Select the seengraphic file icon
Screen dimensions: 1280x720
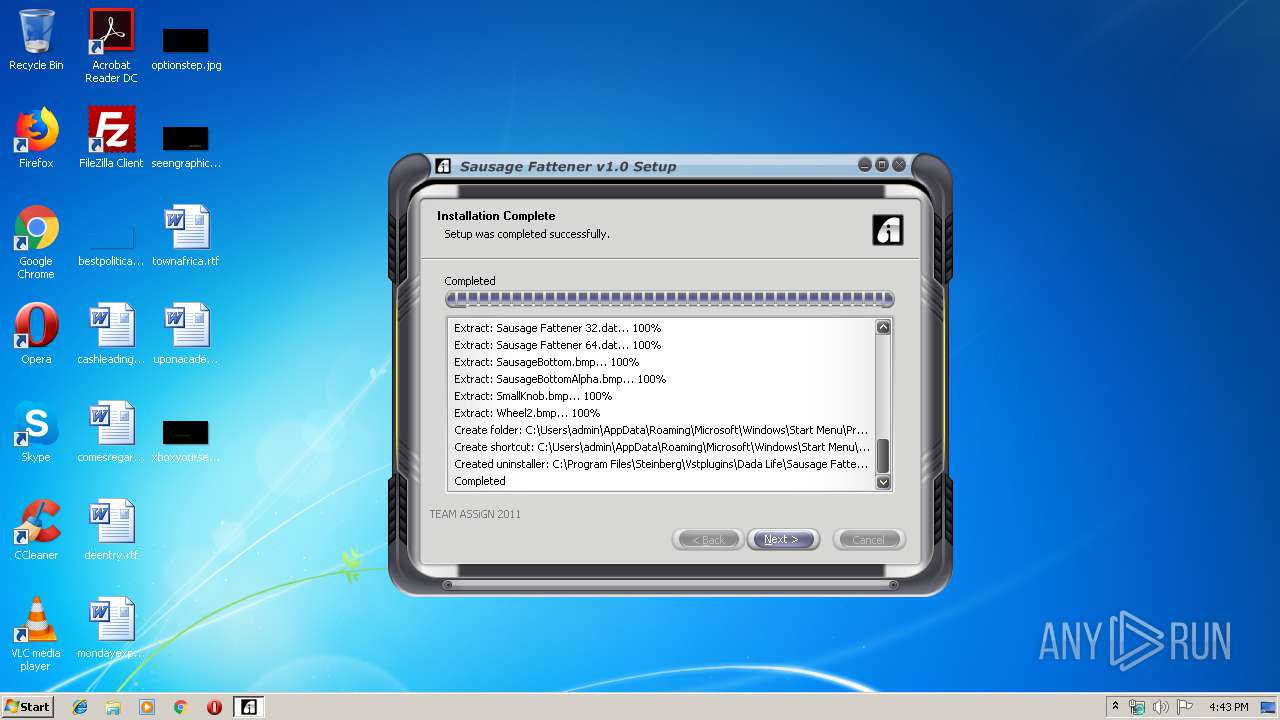click(x=186, y=145)
